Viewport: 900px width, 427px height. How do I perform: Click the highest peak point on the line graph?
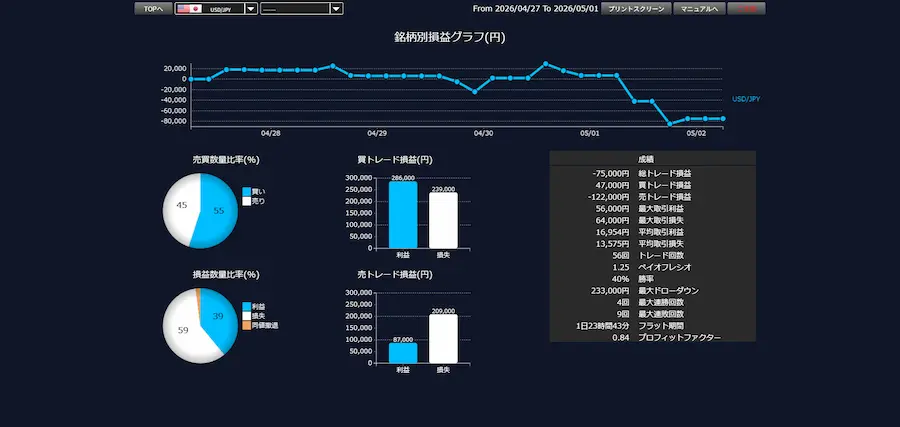point(545,64)
